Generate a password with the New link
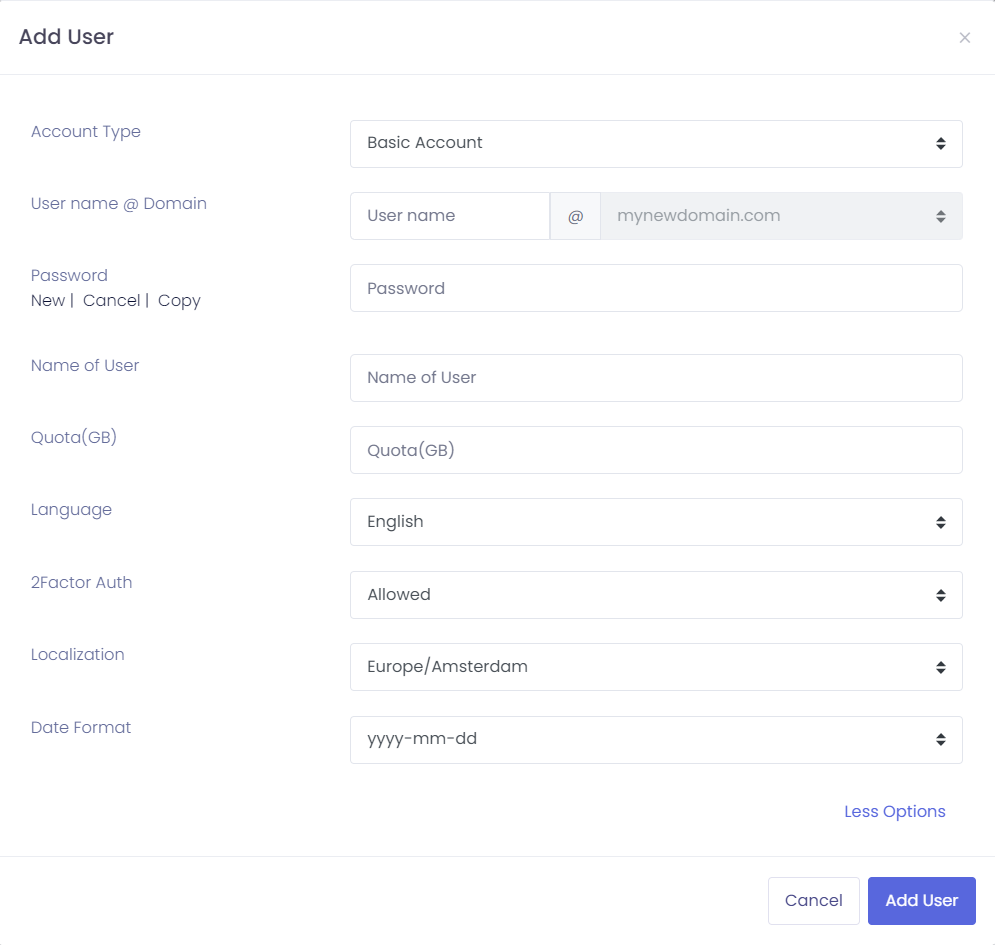 click(47, 300)
